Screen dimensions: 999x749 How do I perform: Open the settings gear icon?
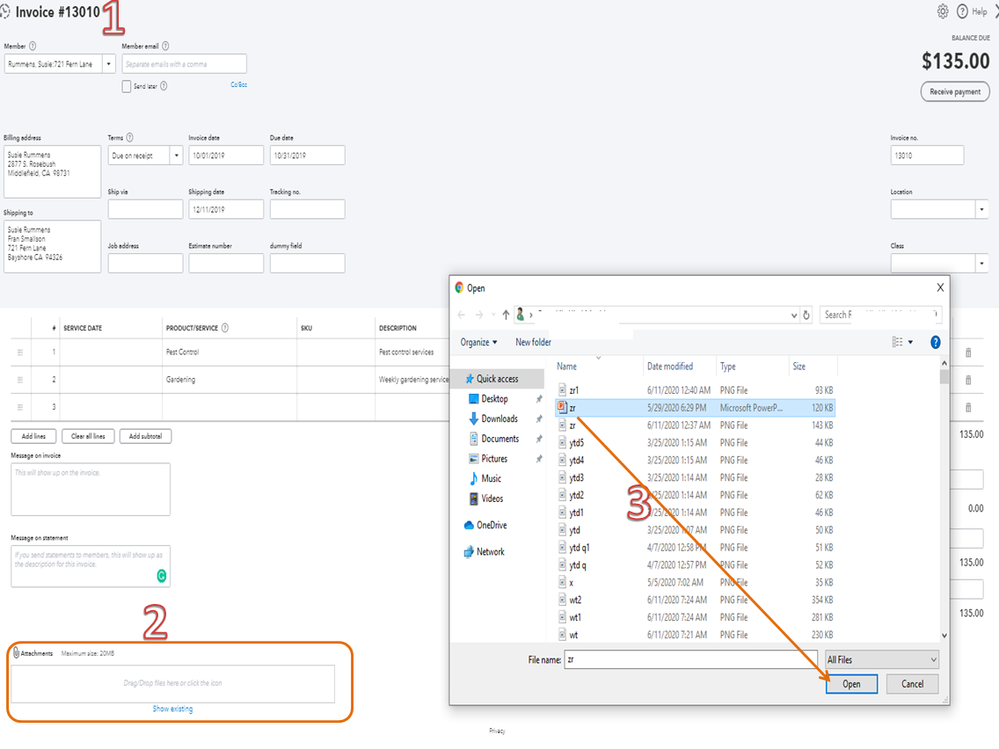tap(942, 11)
